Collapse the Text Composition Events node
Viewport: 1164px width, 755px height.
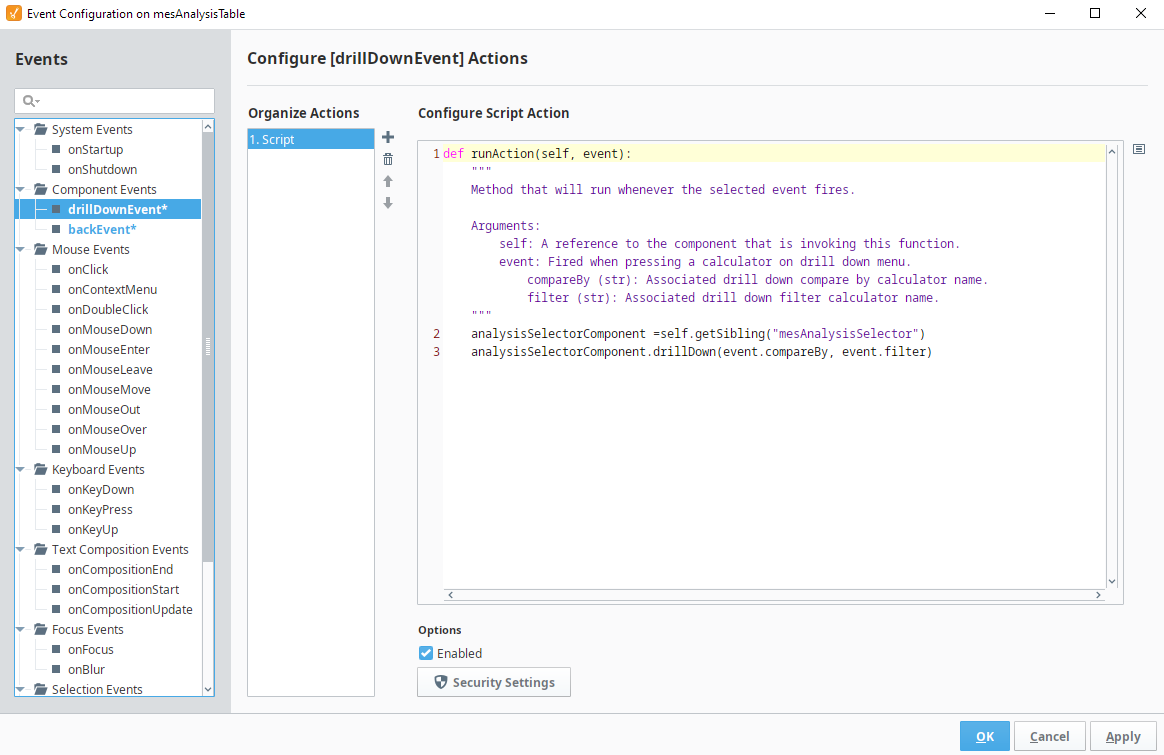[x=21, y=549]
